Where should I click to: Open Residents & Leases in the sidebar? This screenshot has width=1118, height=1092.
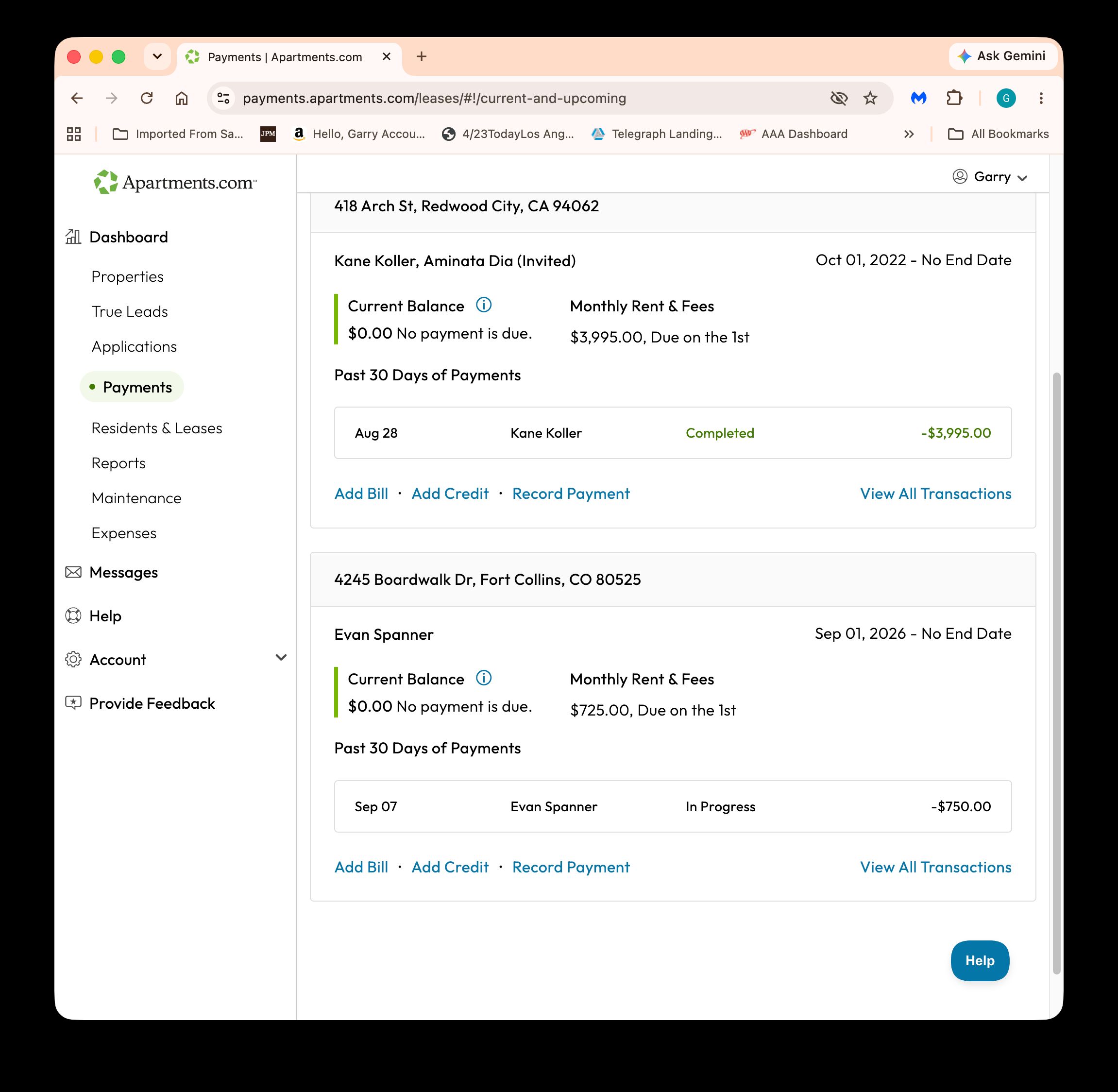pyautogui.click(x=156, y=428)
